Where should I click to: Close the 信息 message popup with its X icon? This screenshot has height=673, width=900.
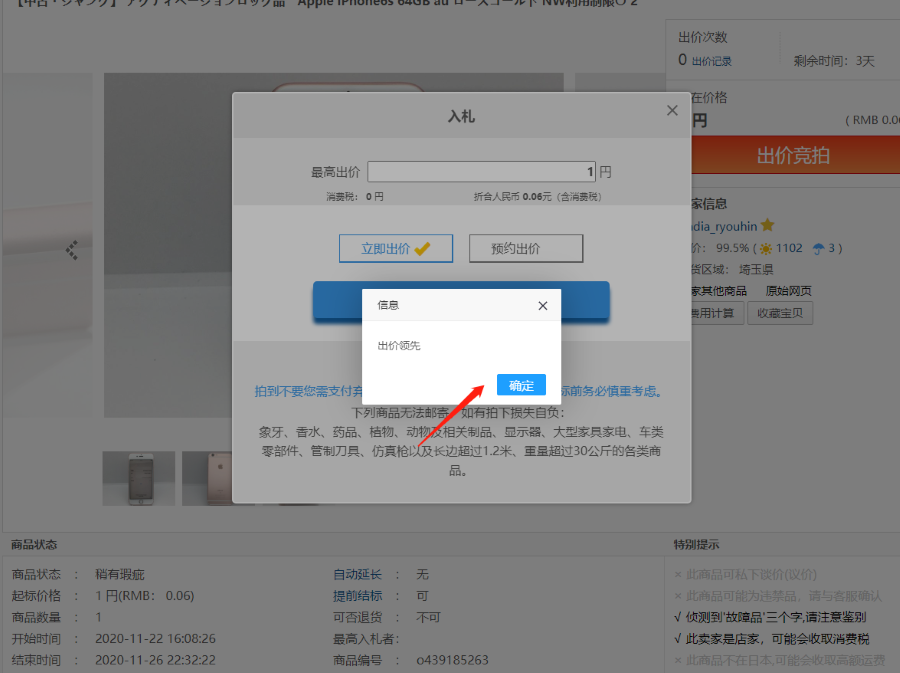click(x=542, y=306)
